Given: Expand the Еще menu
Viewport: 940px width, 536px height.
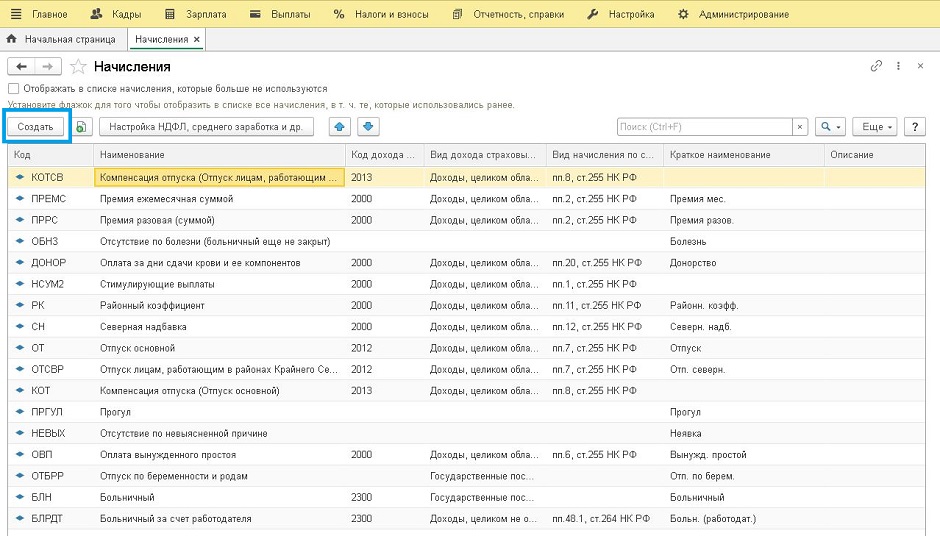Looking at the screenshot, I should [x=877, y=127].
